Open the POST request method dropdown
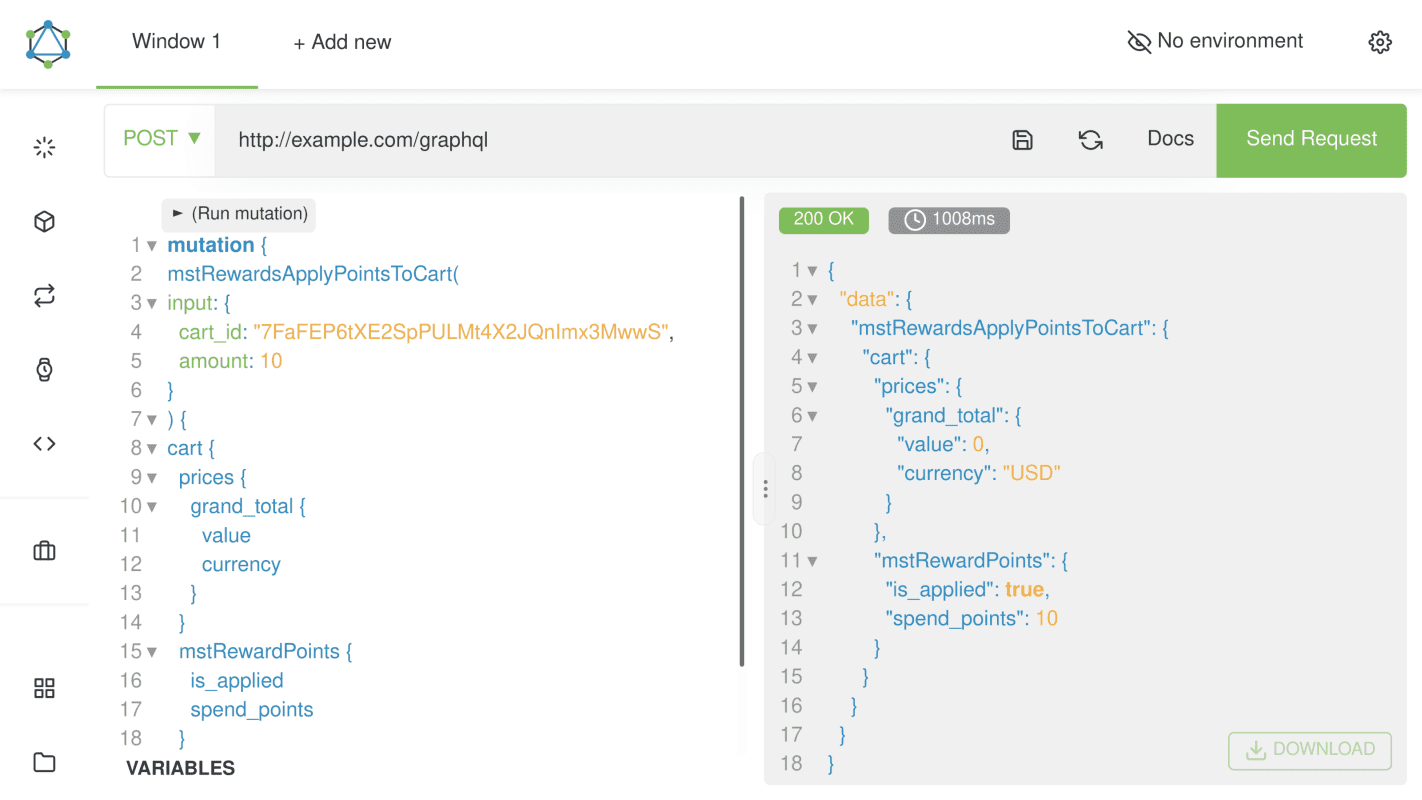The image size is (1422, 800). 161,140
